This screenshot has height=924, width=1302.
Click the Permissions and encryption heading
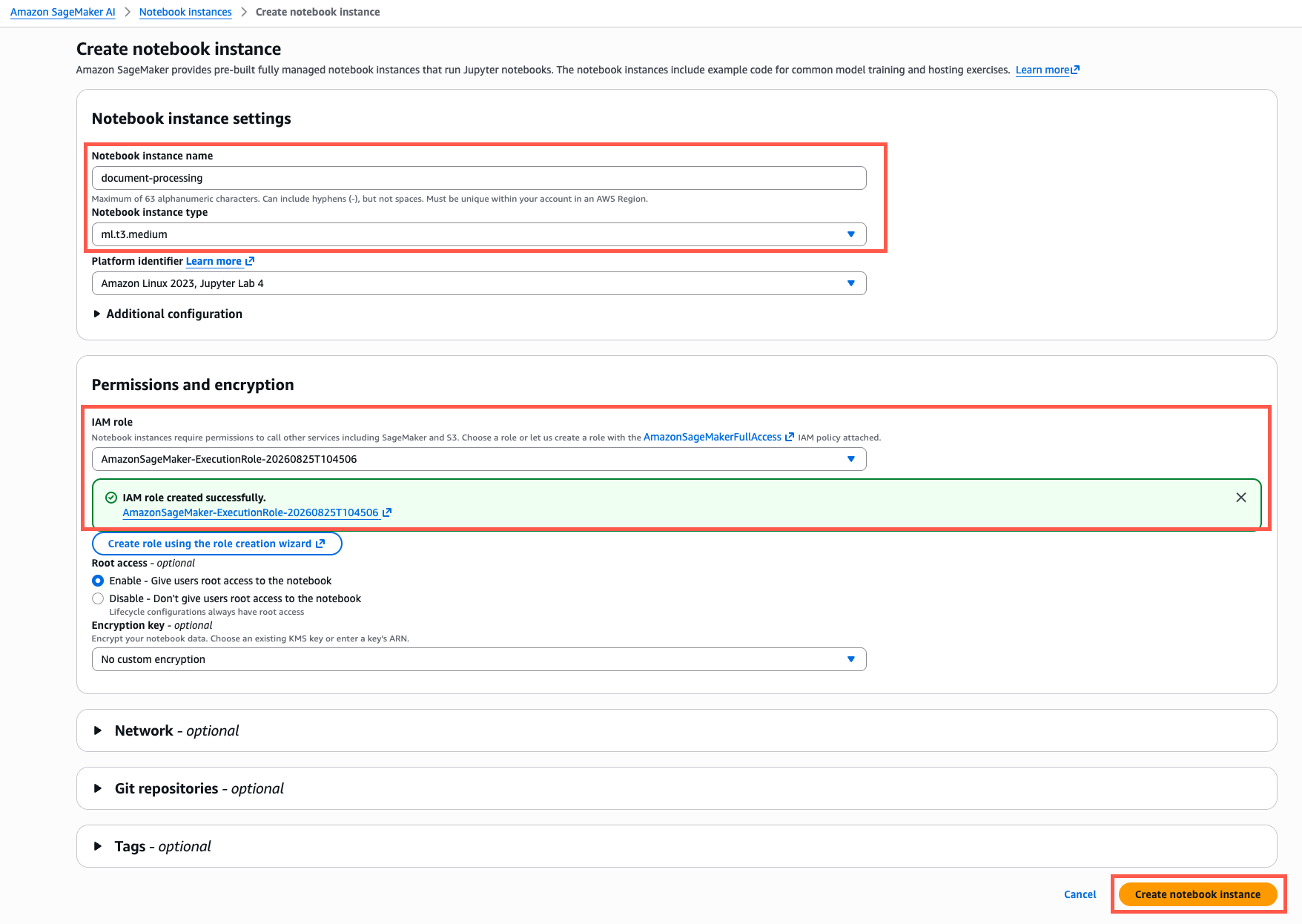pyautogui.click(x=193, y=385)
